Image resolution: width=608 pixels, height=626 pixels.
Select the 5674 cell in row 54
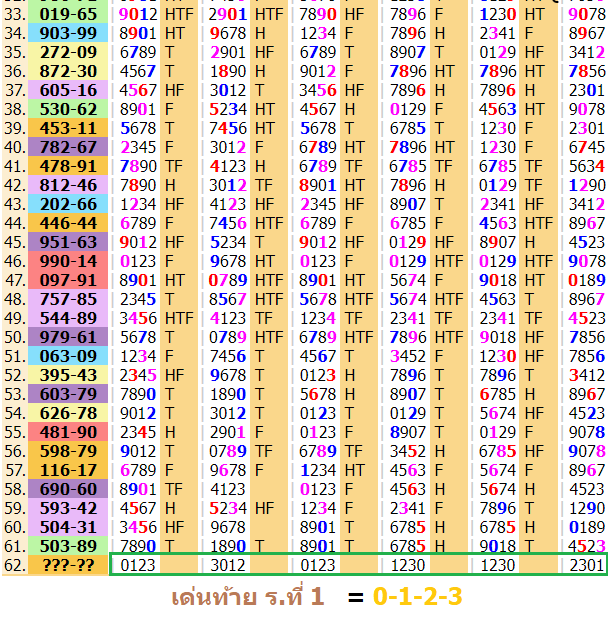pos(497,413)
